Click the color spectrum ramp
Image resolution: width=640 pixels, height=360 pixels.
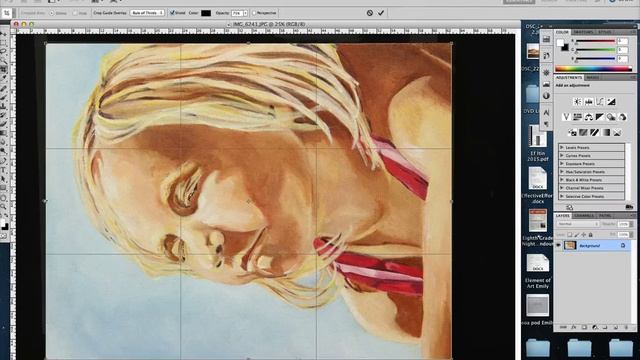pyautogui.click(x=593, y=69)
